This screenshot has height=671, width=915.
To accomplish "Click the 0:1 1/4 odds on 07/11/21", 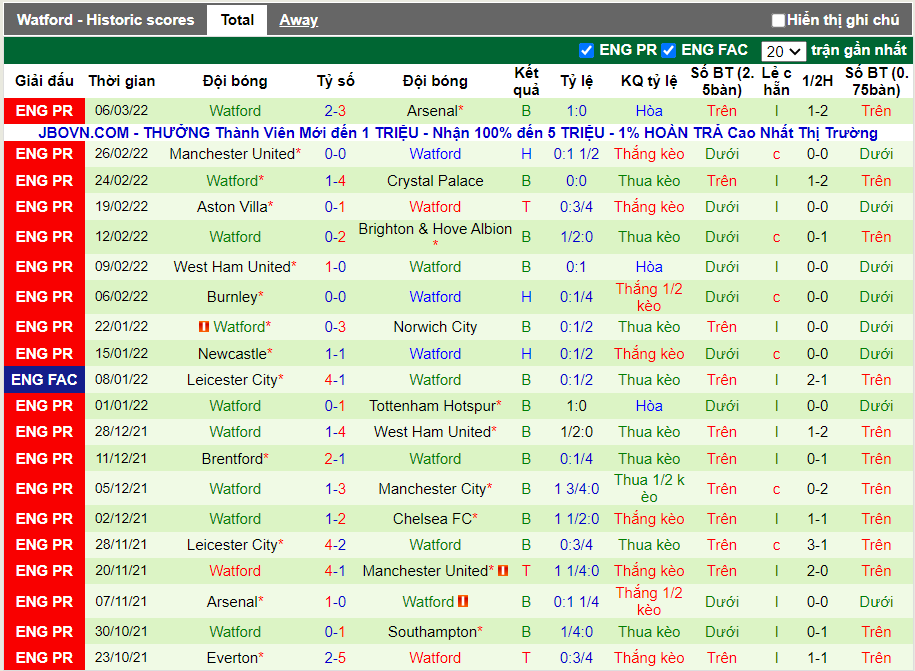I will (x=577, y=602).
